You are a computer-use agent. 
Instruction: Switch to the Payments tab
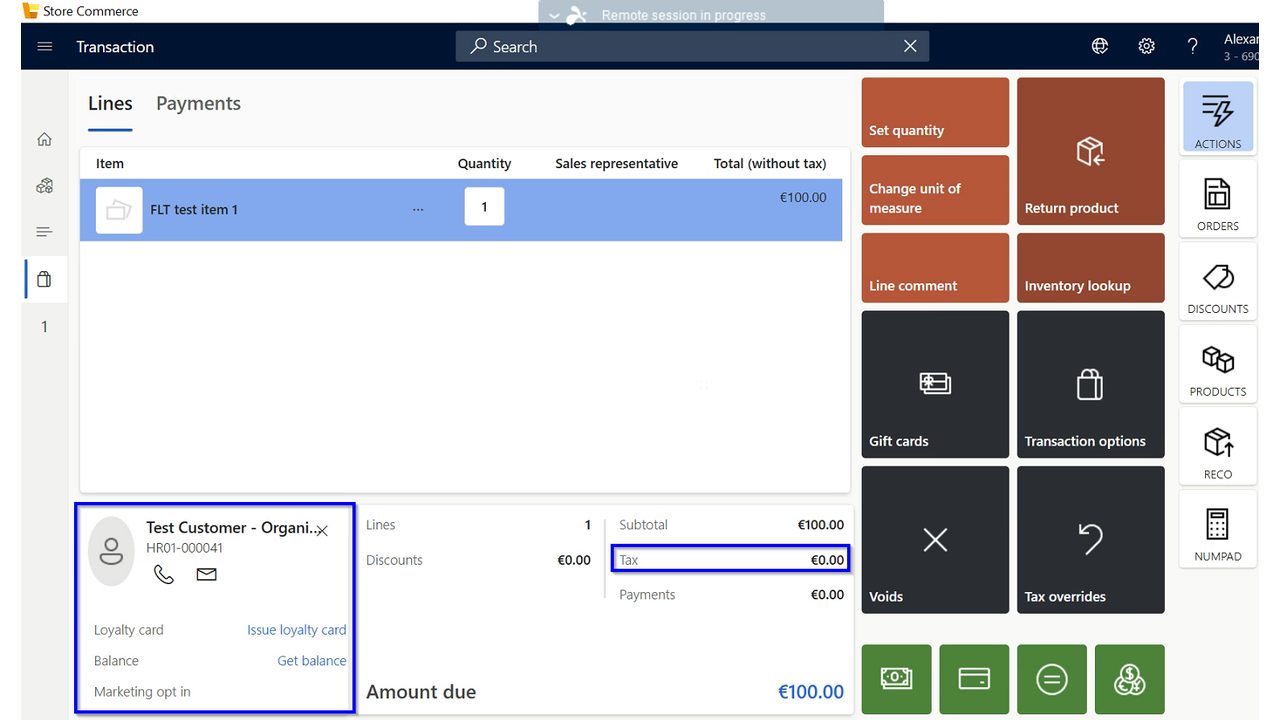pyautogui.click(x=198, y=104)
